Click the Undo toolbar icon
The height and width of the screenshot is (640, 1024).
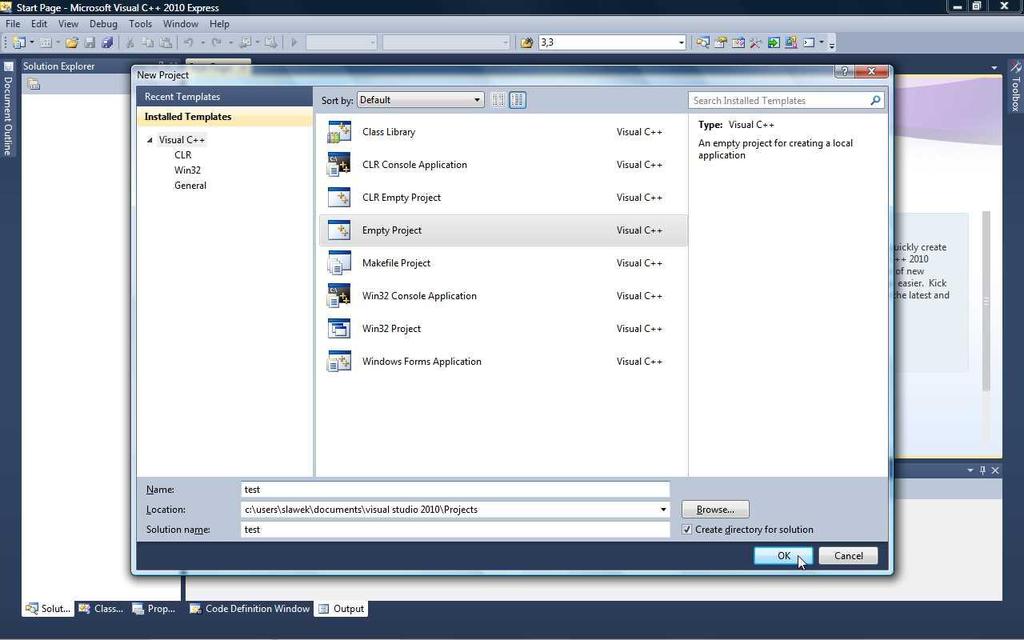[188, 42]
